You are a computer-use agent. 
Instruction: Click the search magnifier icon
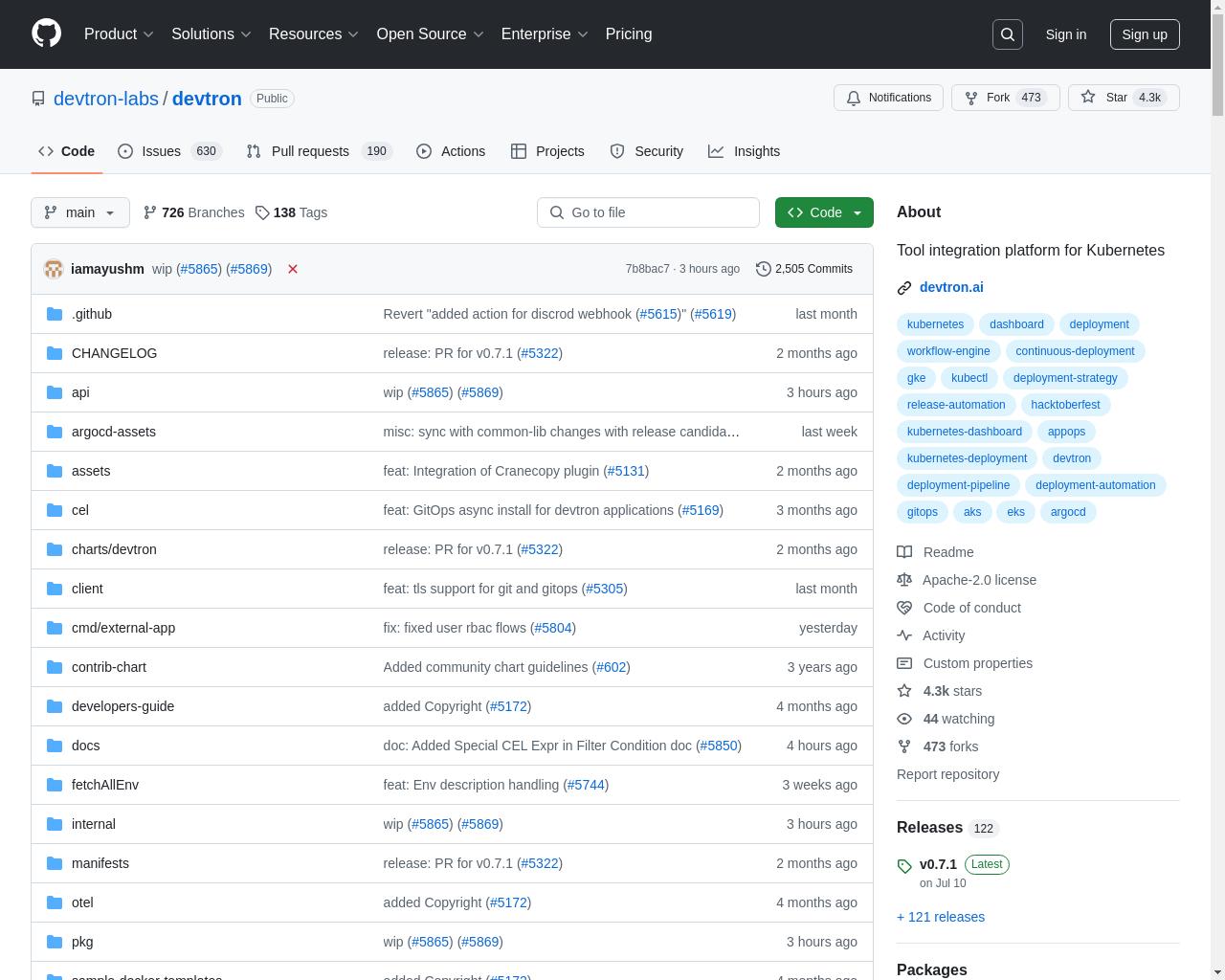[1008, 34]
